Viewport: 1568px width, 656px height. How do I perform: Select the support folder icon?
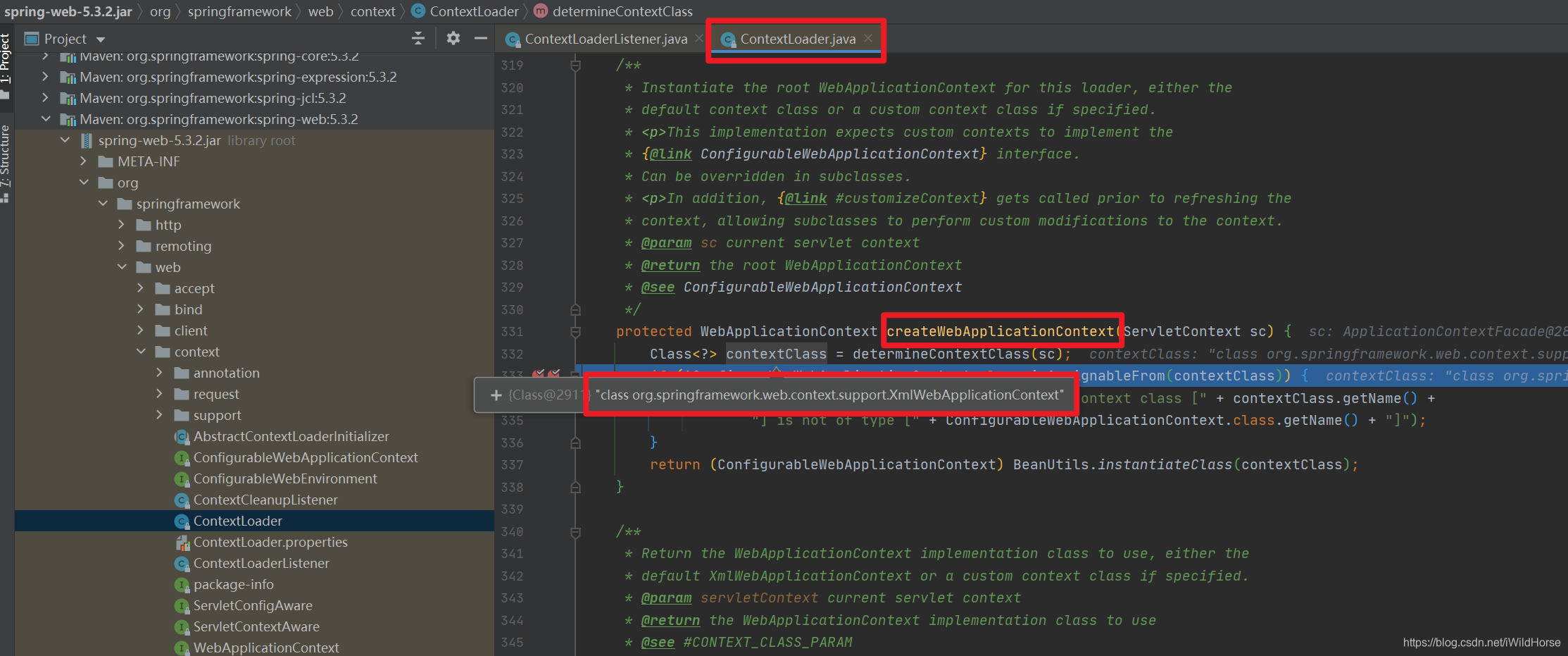(x=182, y=415)
